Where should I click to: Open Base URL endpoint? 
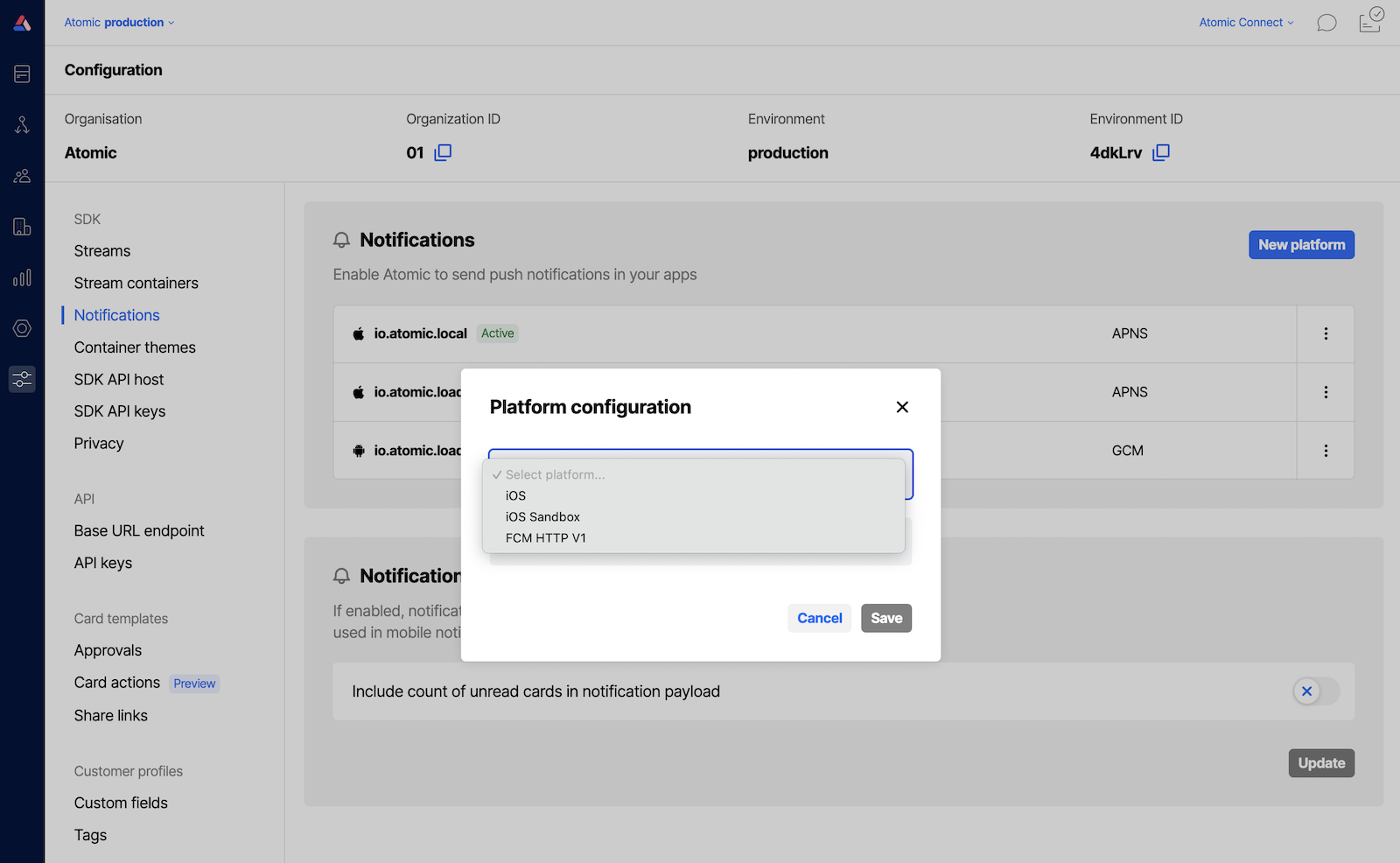[139, 531]
